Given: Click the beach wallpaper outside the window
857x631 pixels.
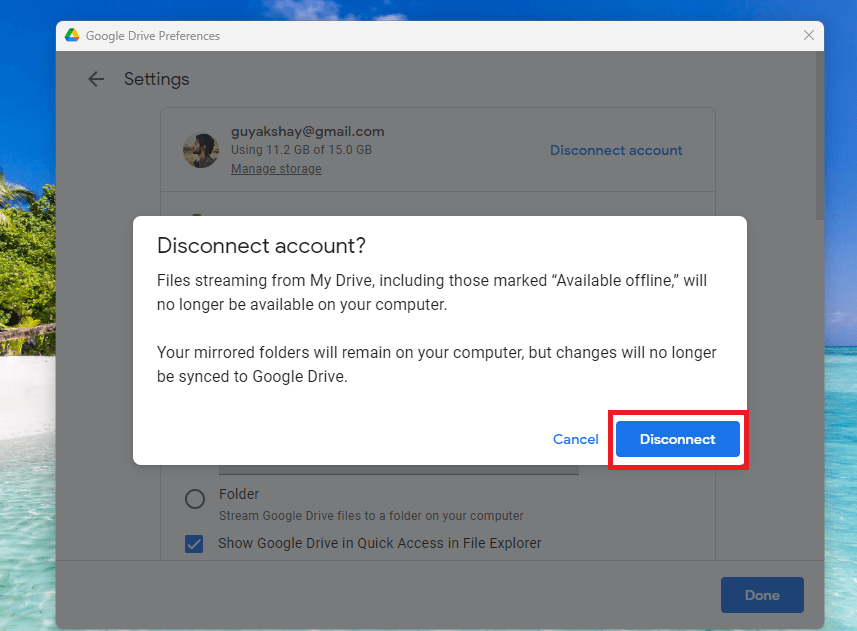Looking at the screenshot, I should click(25, 400).
